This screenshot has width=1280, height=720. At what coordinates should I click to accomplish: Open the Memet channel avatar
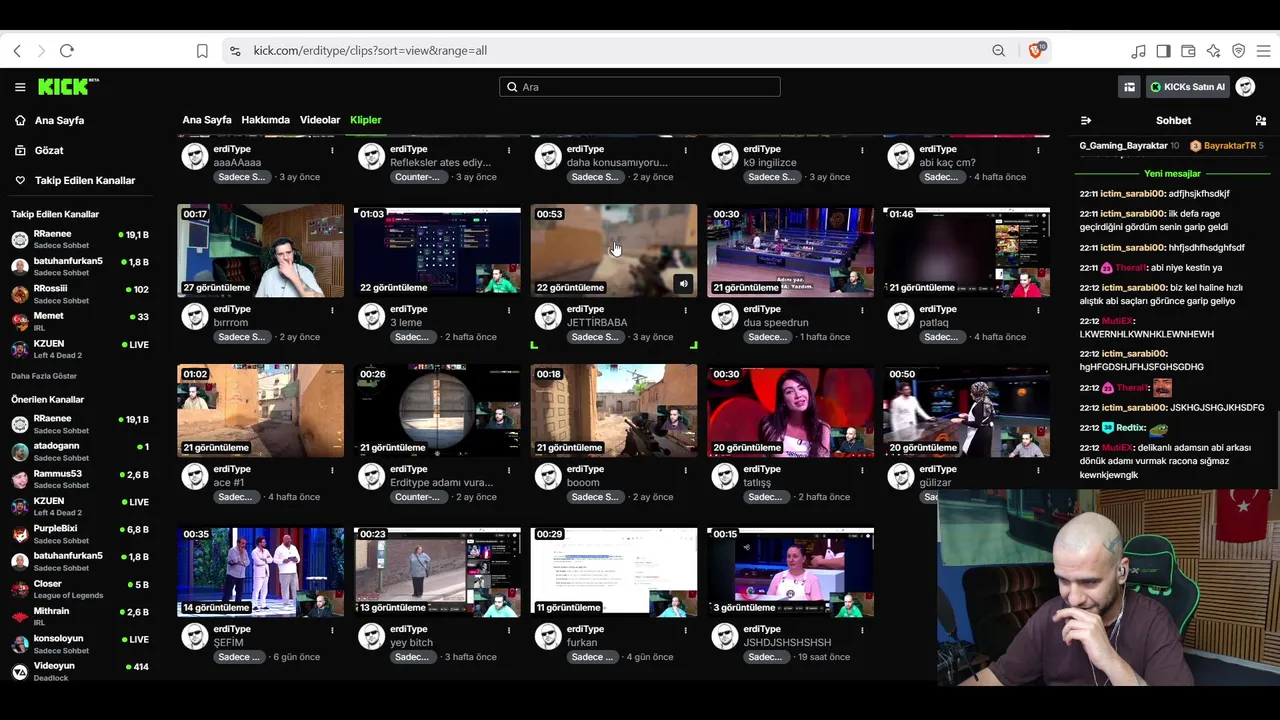click(20, 321)
